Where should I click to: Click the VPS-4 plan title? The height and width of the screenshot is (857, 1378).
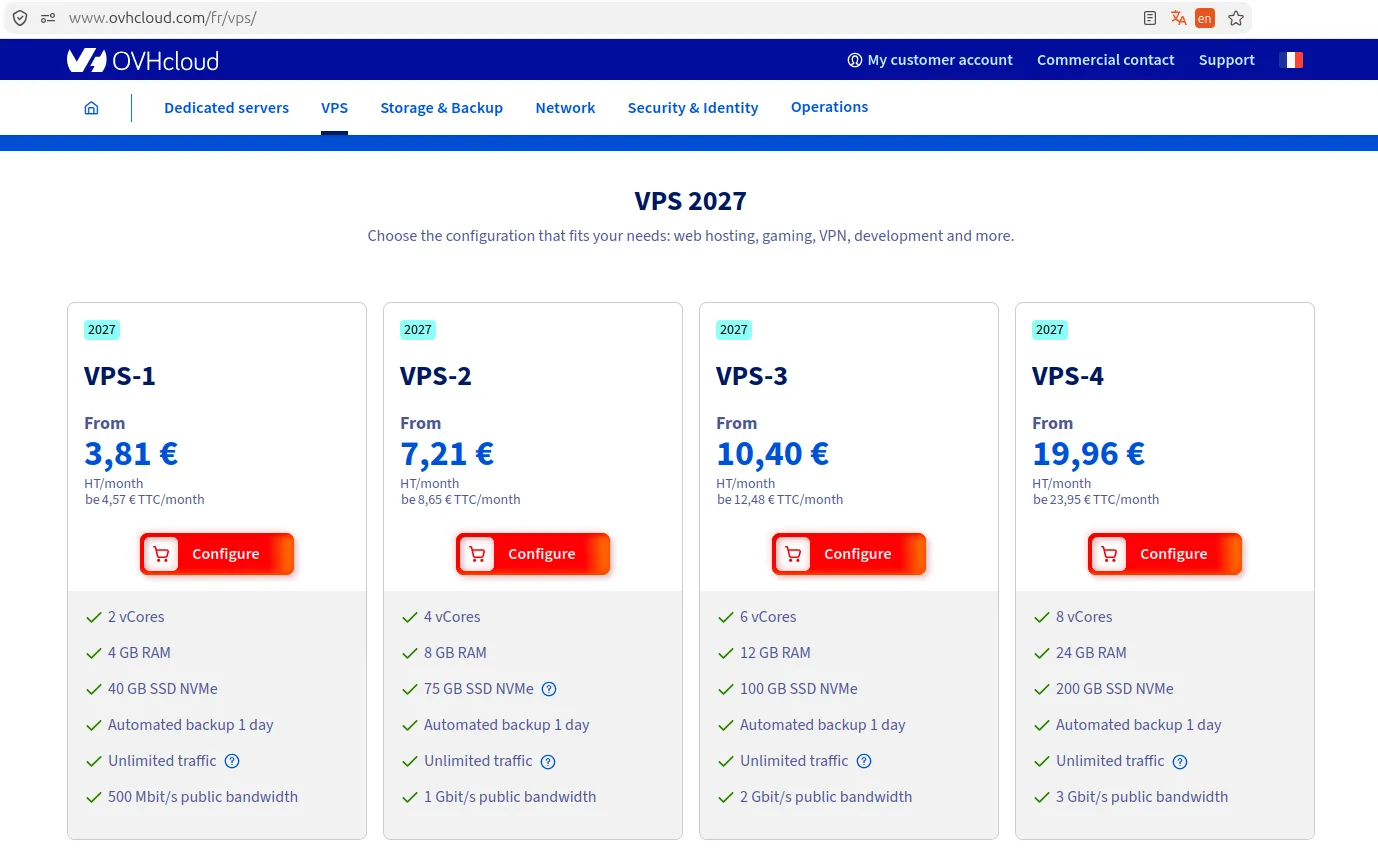point(1068,376)
